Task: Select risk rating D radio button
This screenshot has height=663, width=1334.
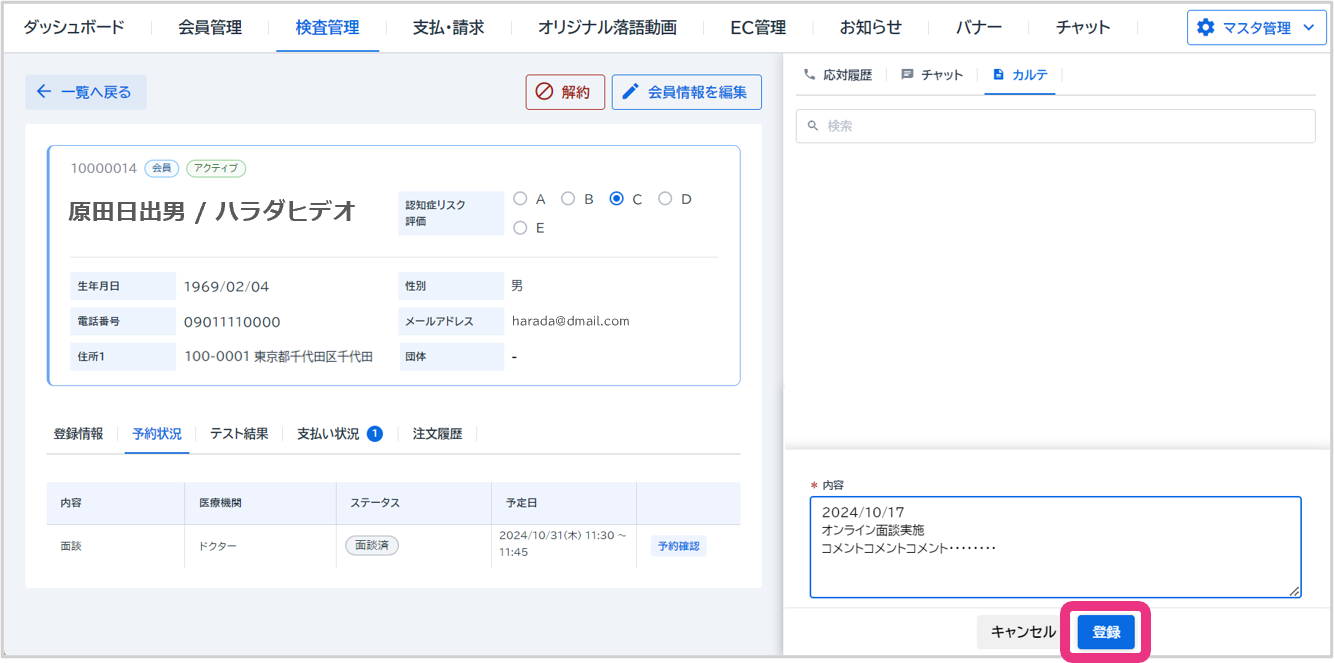Action: coord(665,199)
